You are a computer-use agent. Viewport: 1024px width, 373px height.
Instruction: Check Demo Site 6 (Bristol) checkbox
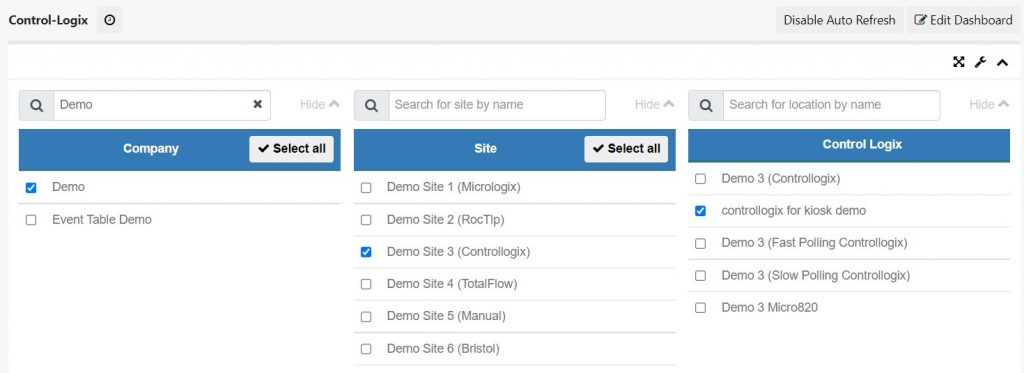[366, 349]
